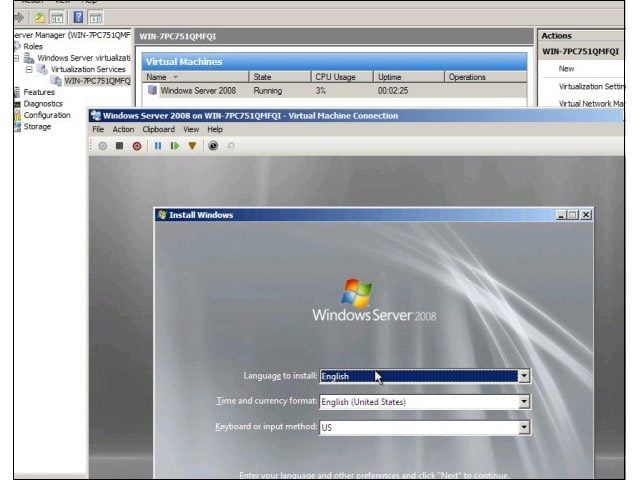This screenshot has width=640, height=480.
Task: Click the forward arrow in Server Manager toolbar
Action: click(x=19, y=17)
